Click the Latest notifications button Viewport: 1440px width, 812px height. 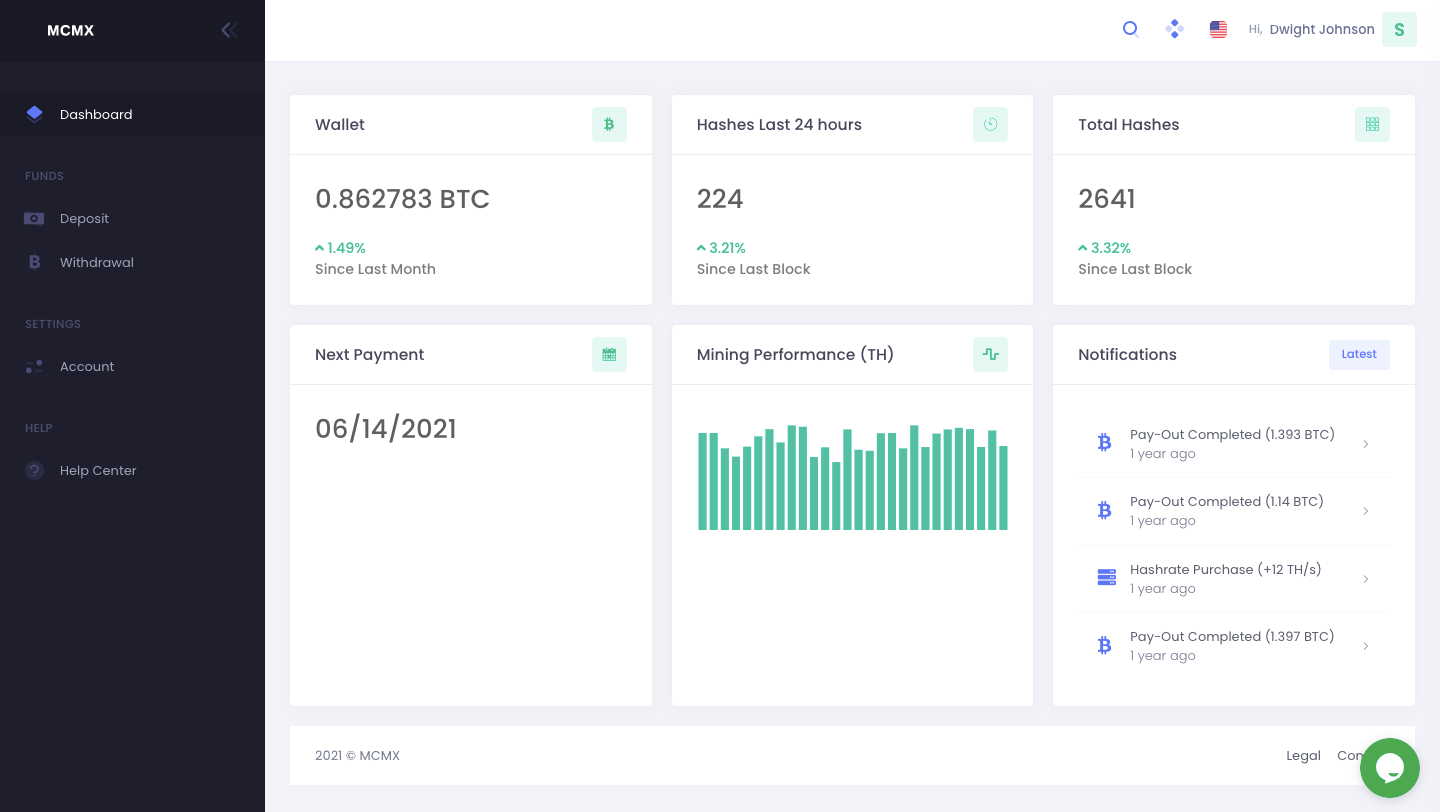(x=1358, y=355)
